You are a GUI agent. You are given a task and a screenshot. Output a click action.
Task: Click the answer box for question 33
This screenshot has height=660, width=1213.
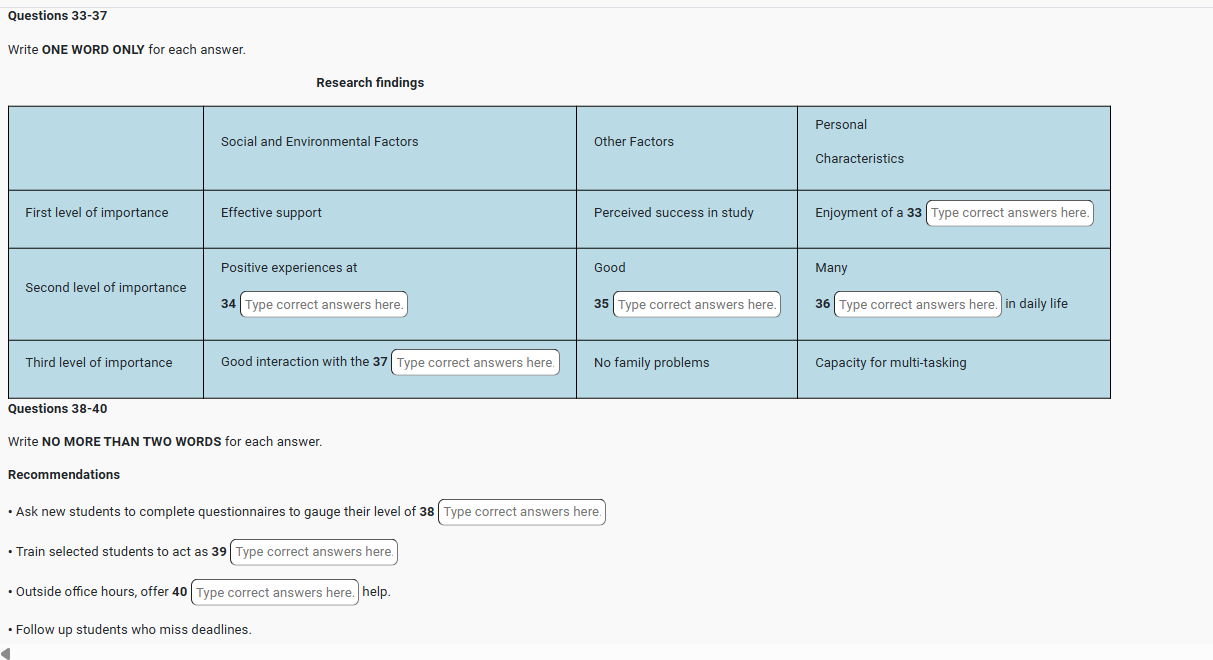point(1009,213)
